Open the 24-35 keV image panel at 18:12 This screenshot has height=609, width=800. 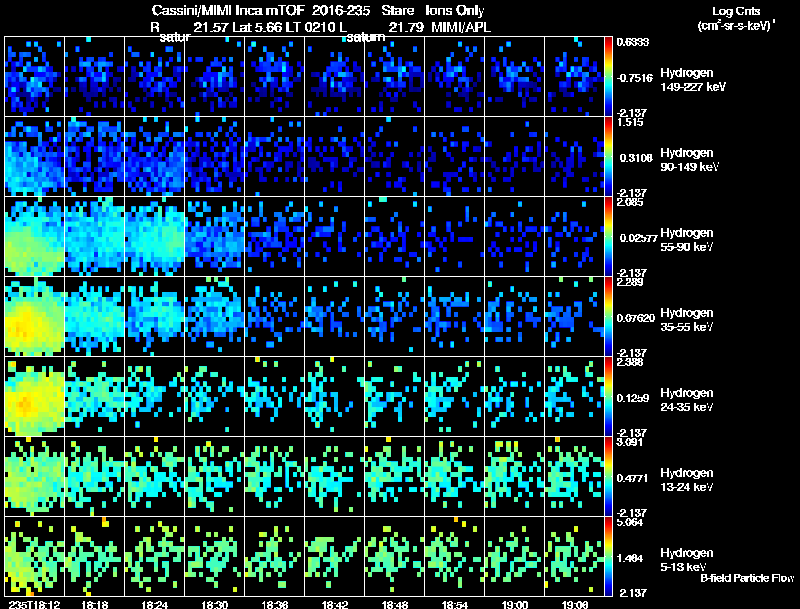click(34, 396)
